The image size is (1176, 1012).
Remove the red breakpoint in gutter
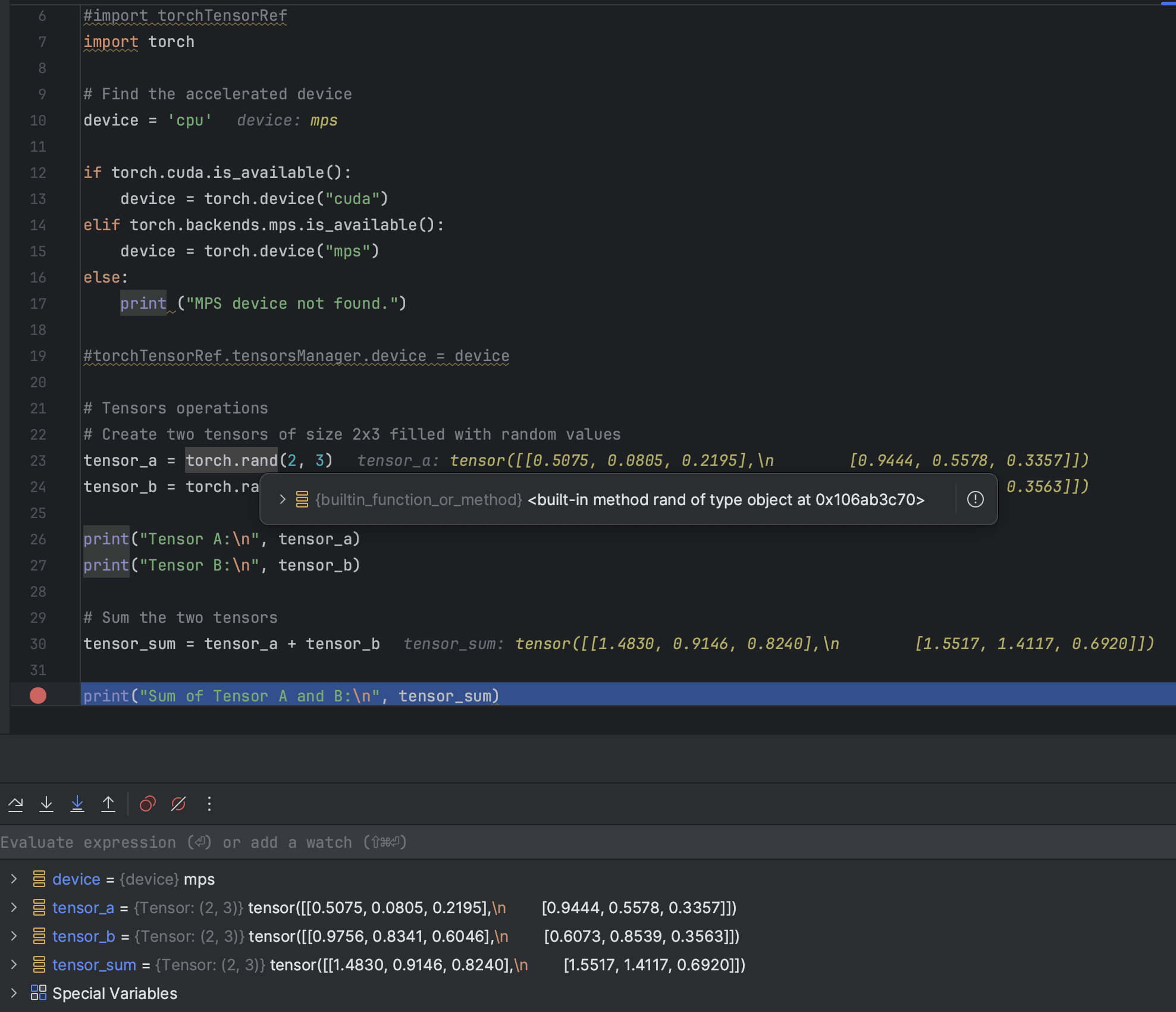pyautogui.click(x=38, y=695)
